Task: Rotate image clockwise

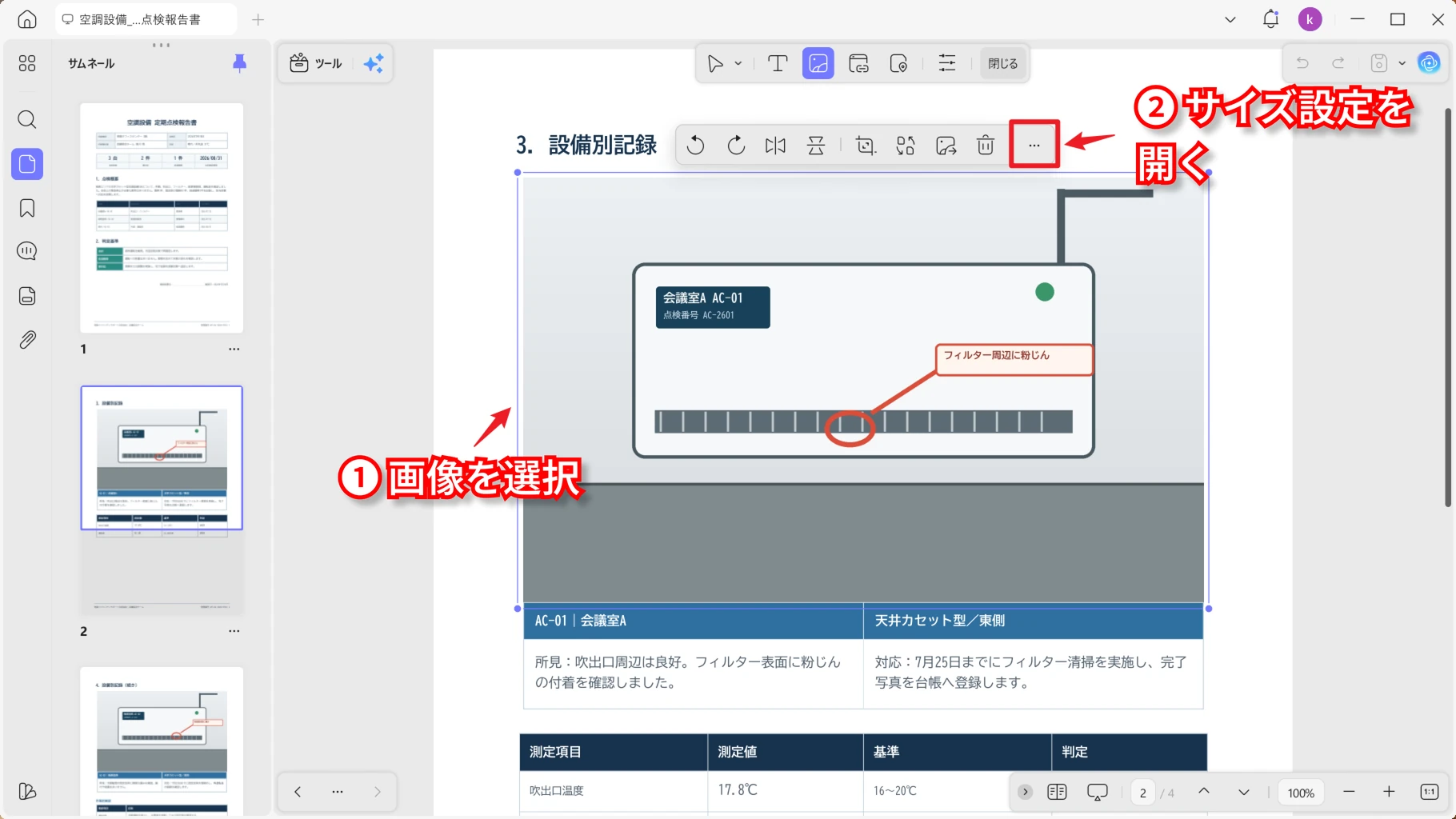Action: pos(736,146)
